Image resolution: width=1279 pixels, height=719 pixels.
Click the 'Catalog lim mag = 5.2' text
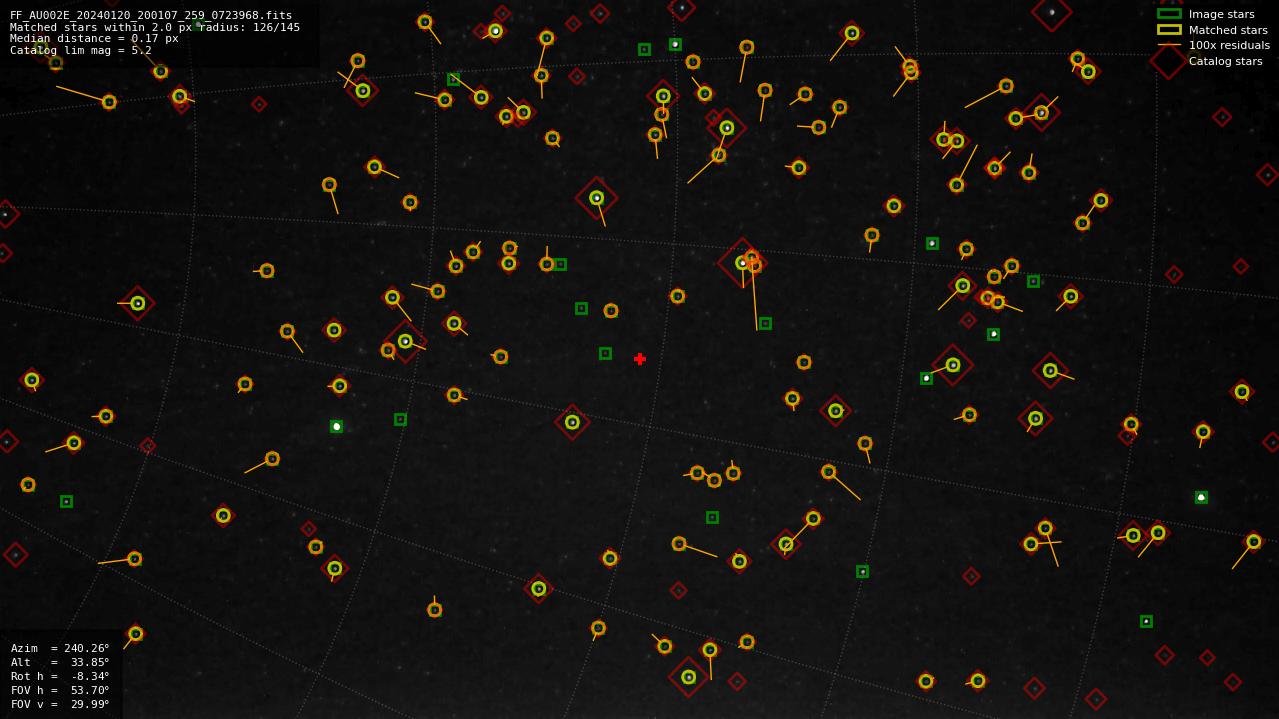click(x=81, y=50)
